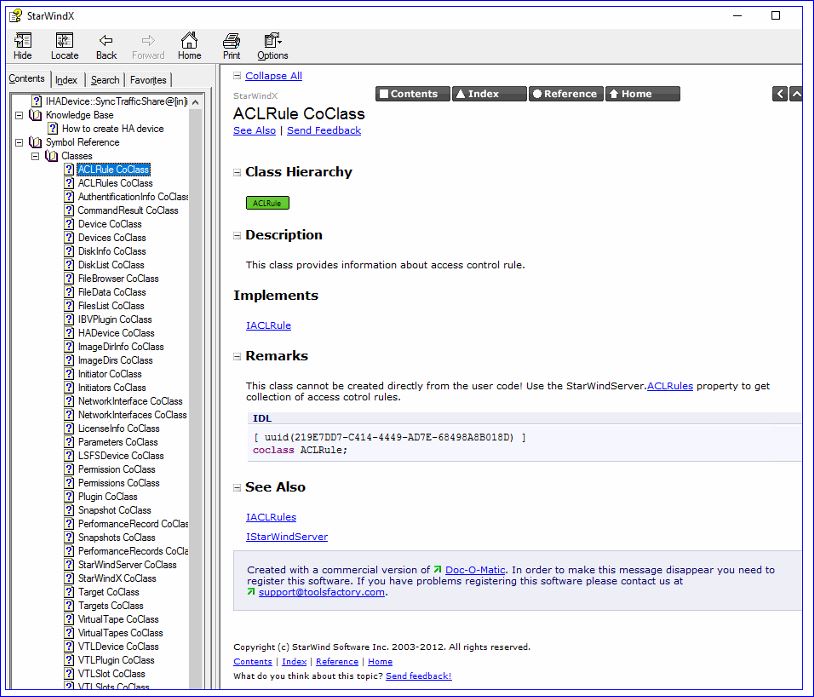Click the Print toolbar icon
The height and width of the screenshot is (697, 814).
click(x=231, y=46)
